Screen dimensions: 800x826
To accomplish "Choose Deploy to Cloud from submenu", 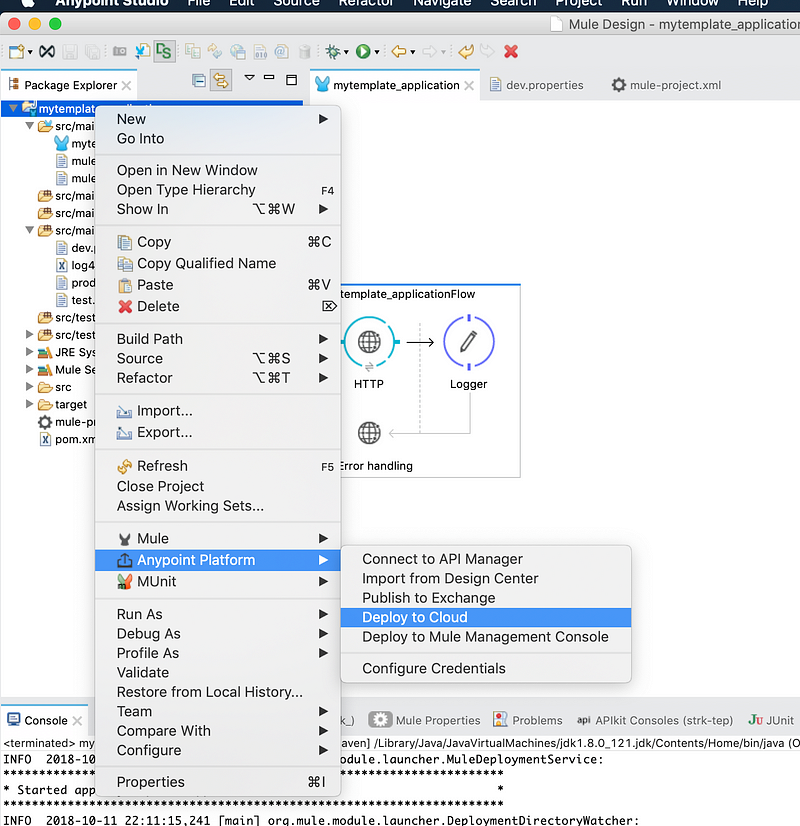I will point(486,617).
